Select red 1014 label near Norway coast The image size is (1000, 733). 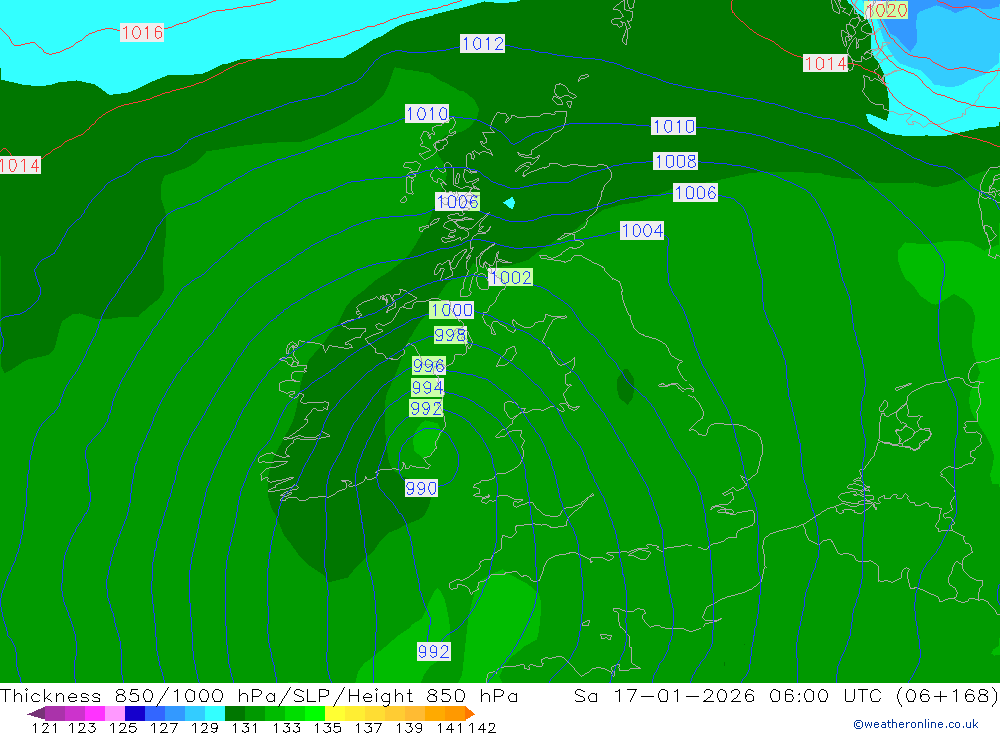825,63
